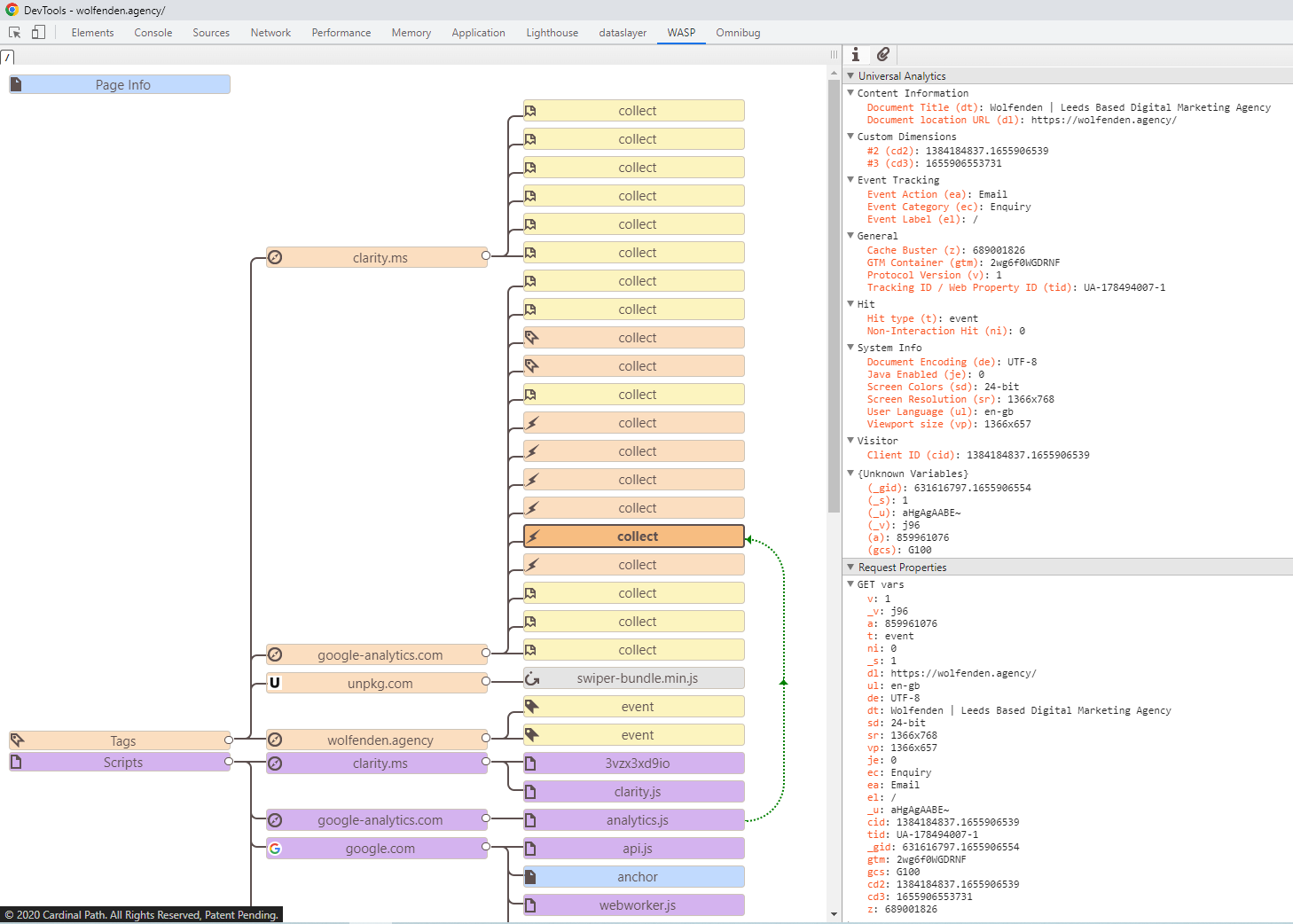Toggle the device toolbar icon
Screen dimensions: 1293x924
(38, 32)
